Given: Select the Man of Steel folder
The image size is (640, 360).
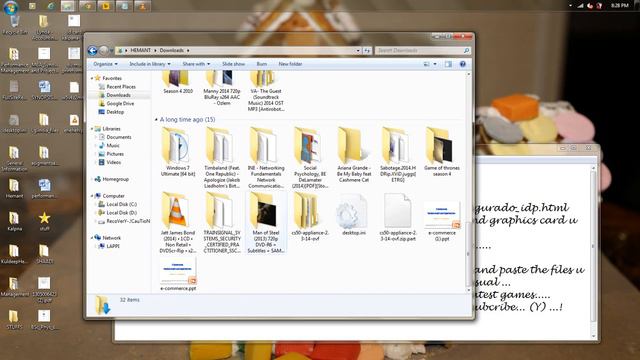Looking at the screenshot, I should 266,222.
